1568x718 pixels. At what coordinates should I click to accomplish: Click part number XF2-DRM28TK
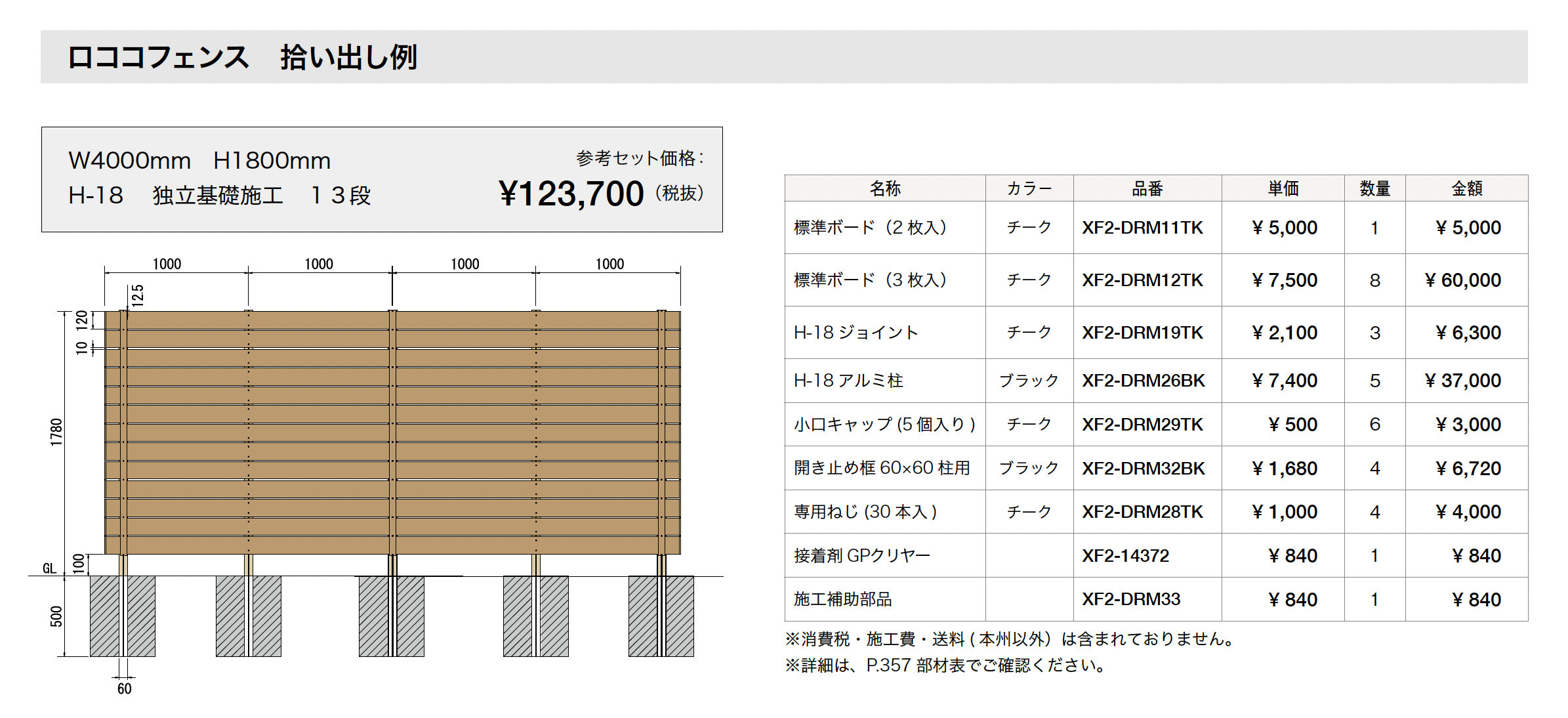(x=1142, y=512)
